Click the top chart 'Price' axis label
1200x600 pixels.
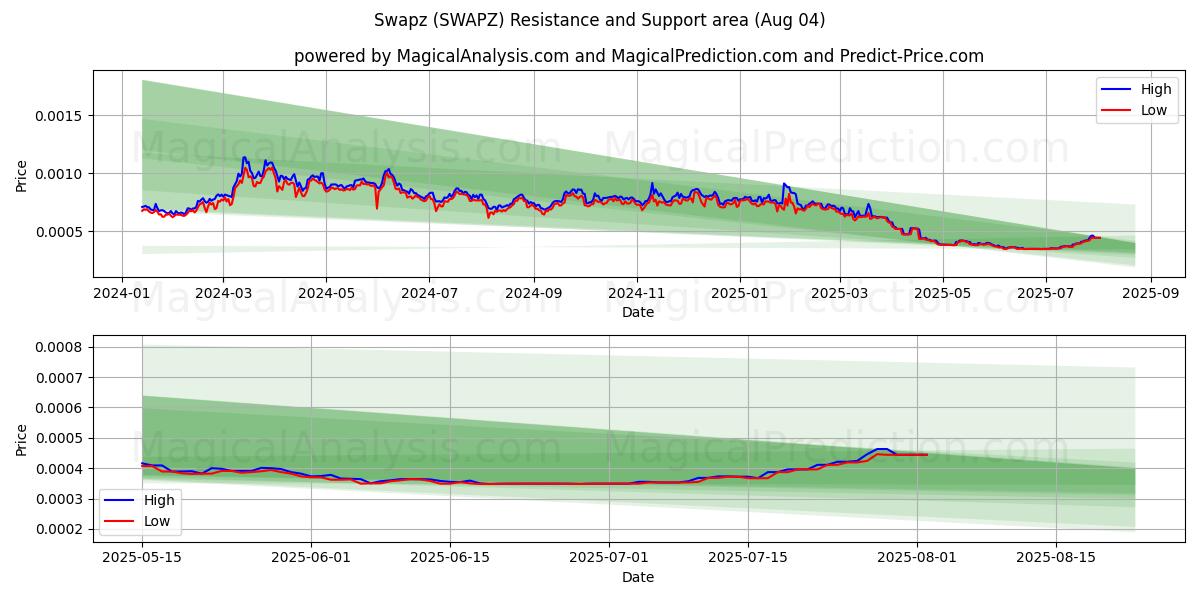22,174
